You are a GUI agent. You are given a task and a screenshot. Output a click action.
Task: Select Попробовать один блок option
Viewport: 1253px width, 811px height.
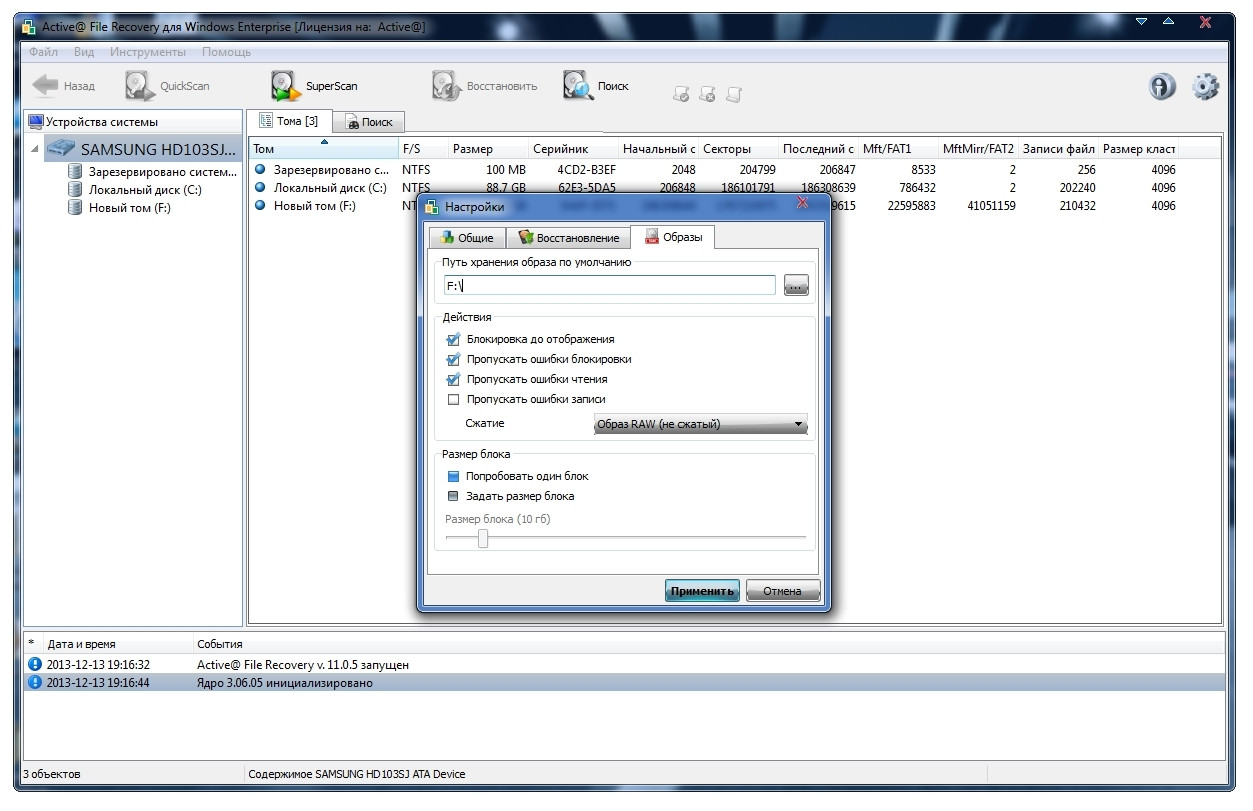[x=454, y=476]
